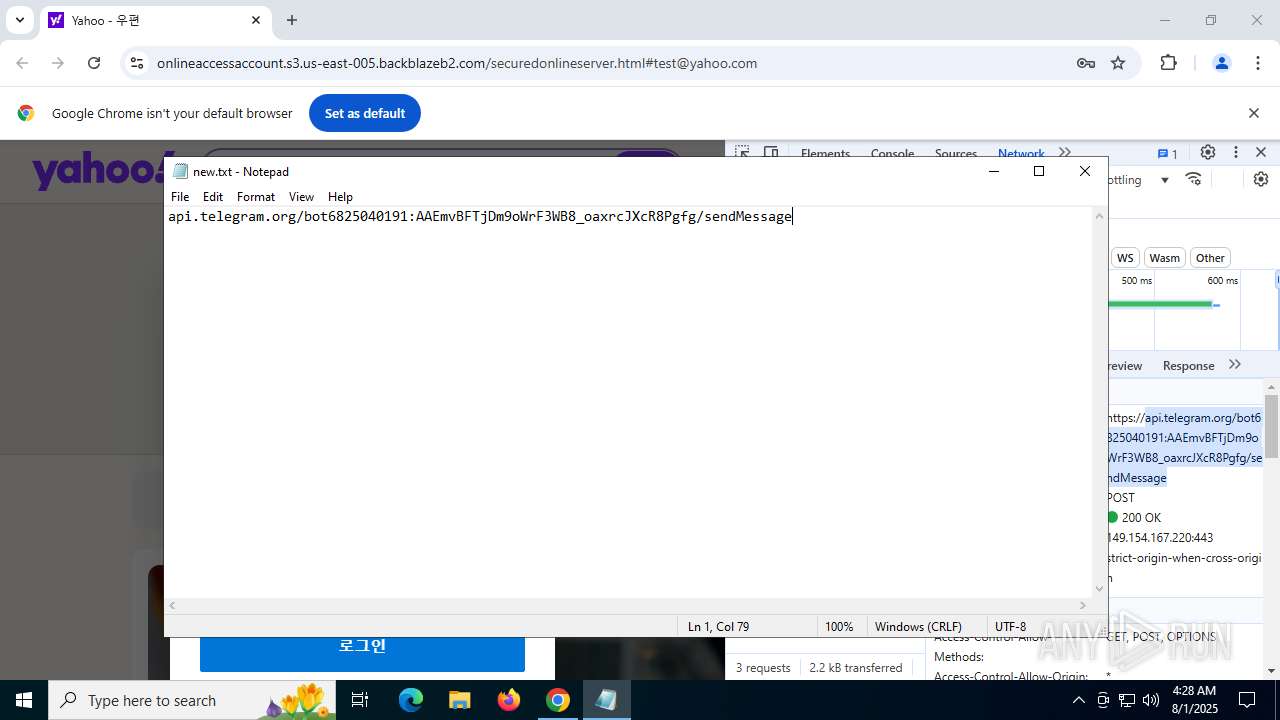Click Notepad's horizontal scrollbar right arrow

[1083, 606]
